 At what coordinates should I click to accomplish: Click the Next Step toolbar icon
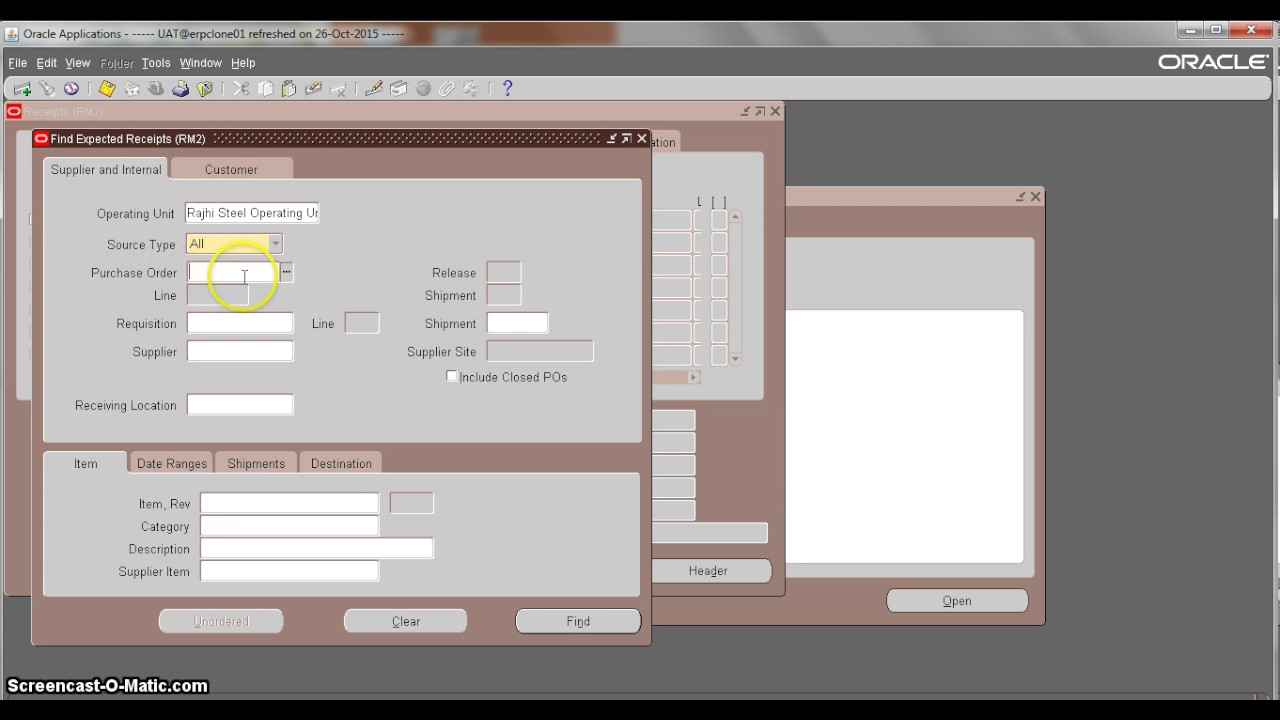coord(132,89)
